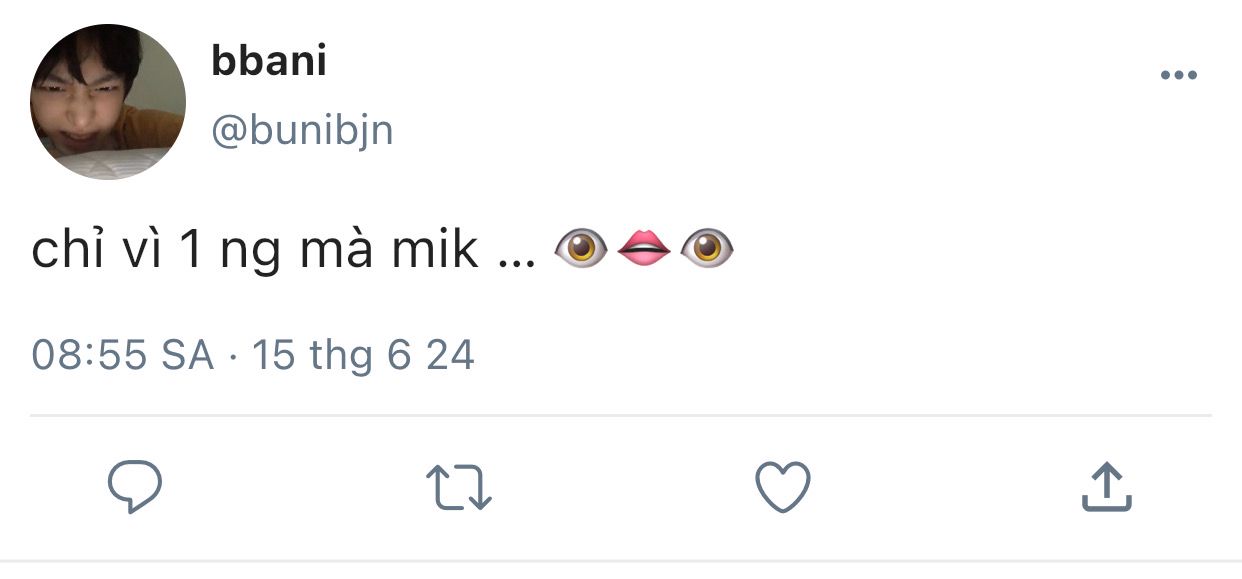1242x579 pixels.
Task: Open the profile via display name bbani
Action: click(x=269, y=62)
